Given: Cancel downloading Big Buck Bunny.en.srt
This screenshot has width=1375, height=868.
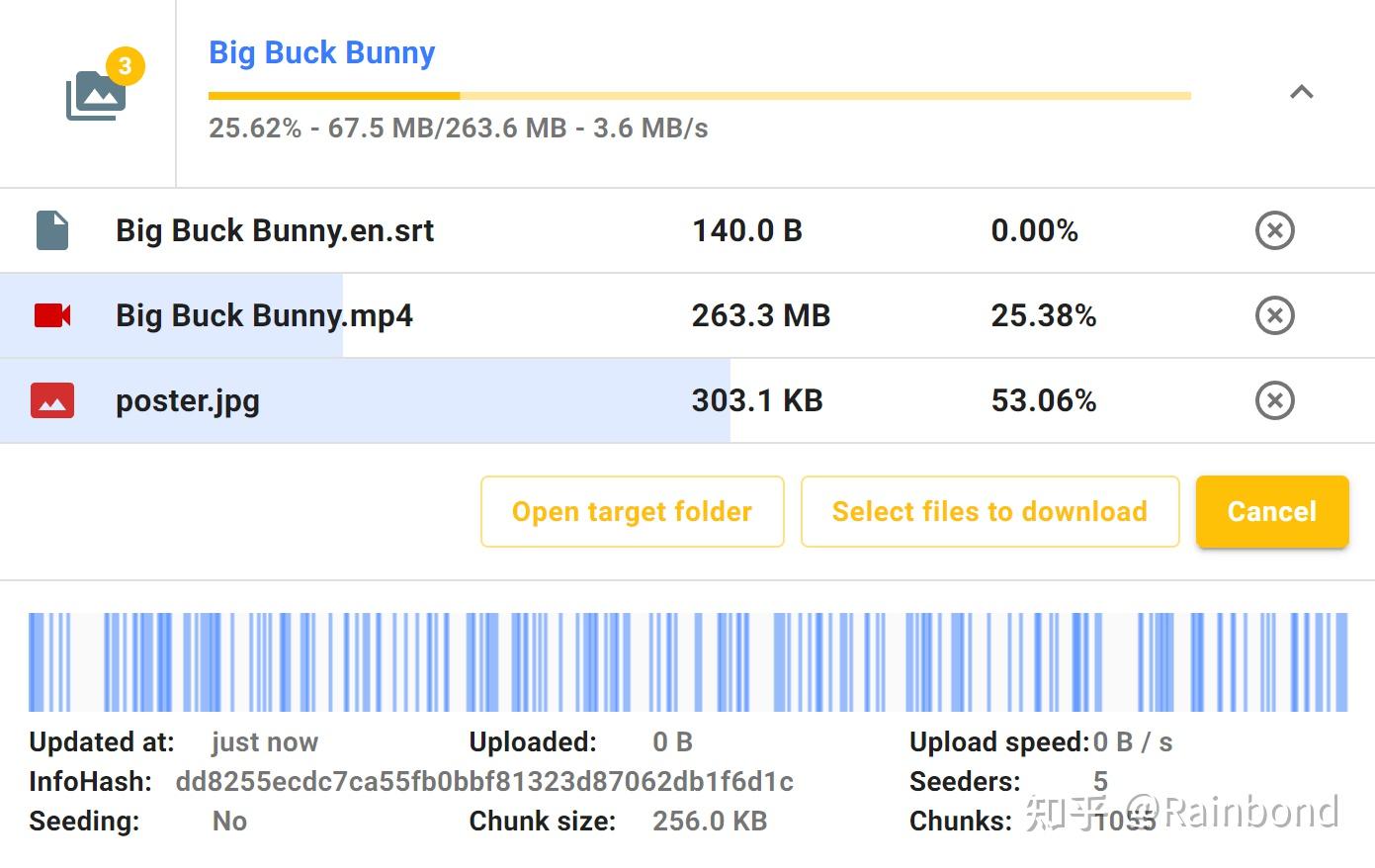Looking at the screenshot, I should click(1274, 230).
